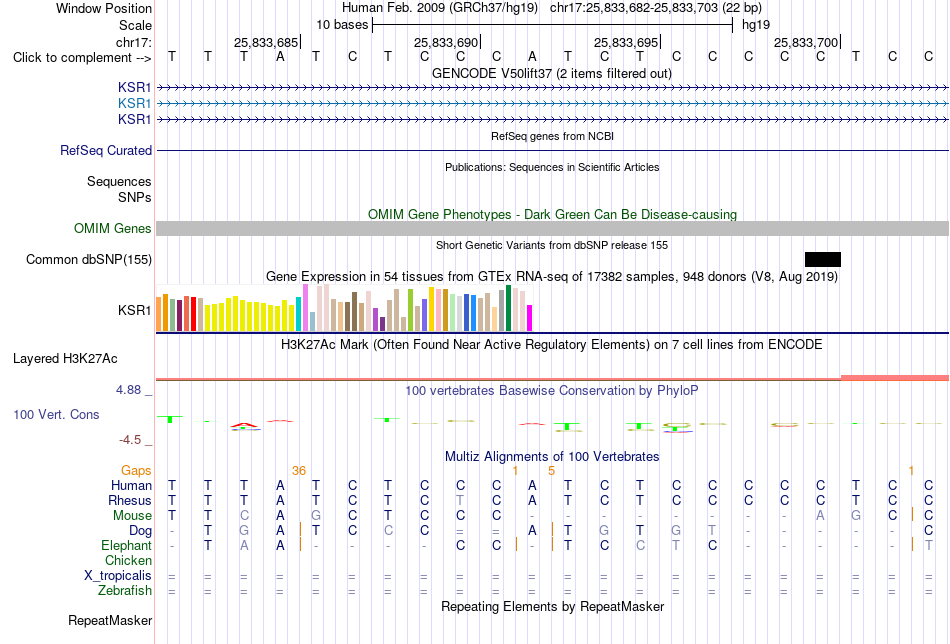Open the Common dbSNP(155) track label
950x644 pixels.
coord(89,259)
